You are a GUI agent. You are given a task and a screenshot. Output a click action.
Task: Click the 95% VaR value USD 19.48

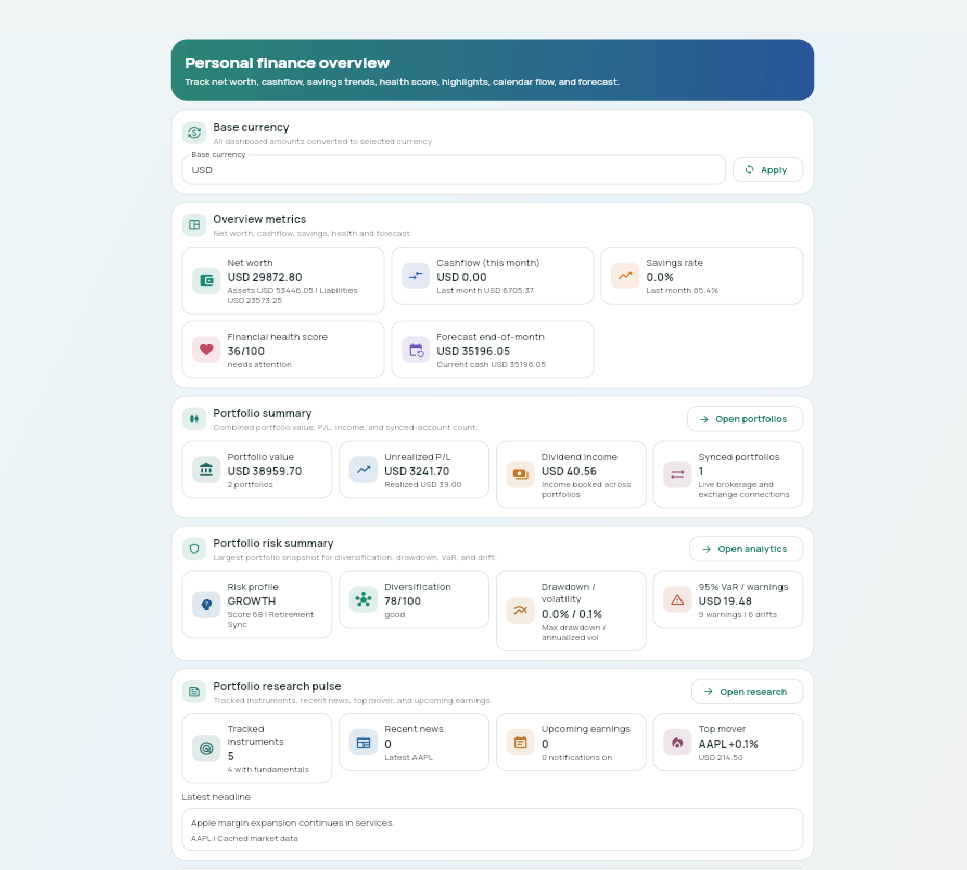click(x=725, y=601)
